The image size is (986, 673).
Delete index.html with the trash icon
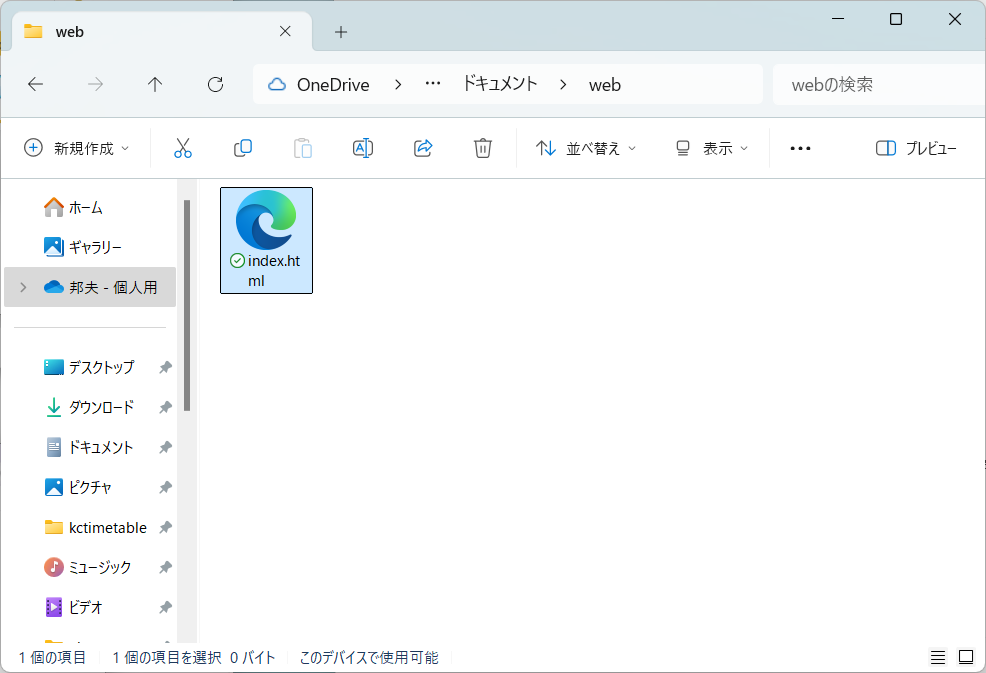(482, 147)
